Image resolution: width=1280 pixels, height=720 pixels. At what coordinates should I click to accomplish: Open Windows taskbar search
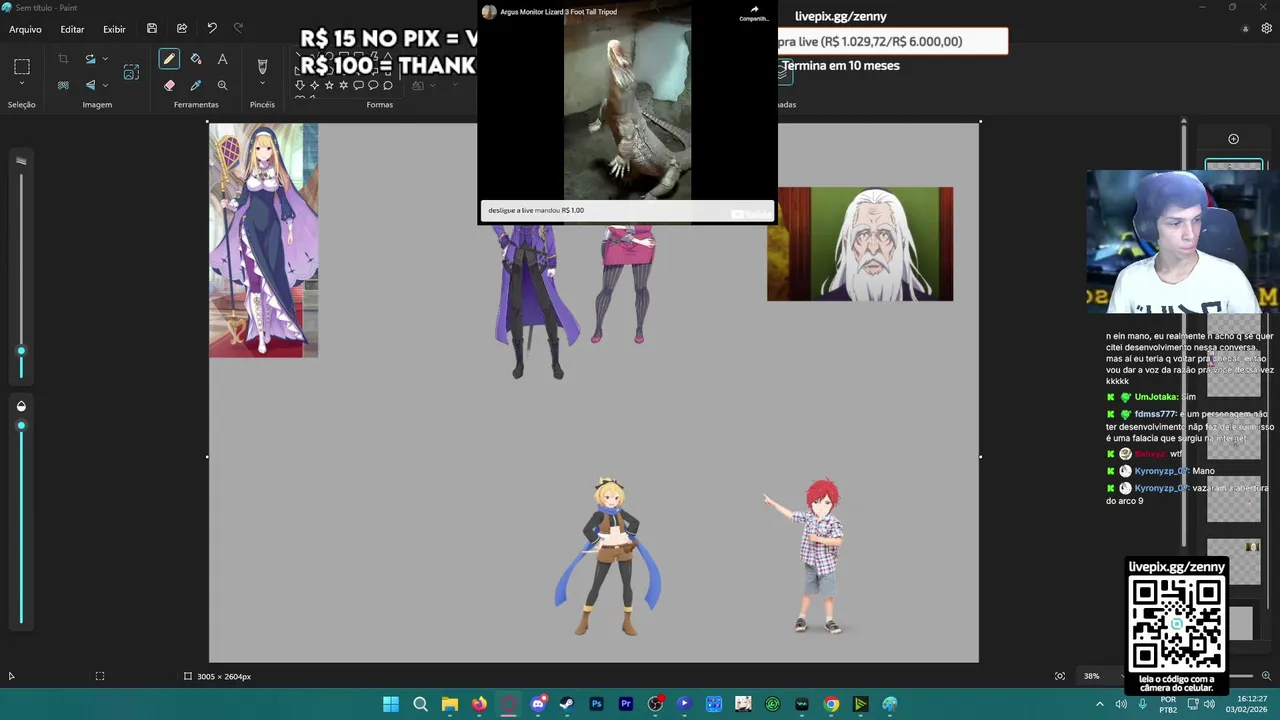(420, 704)
